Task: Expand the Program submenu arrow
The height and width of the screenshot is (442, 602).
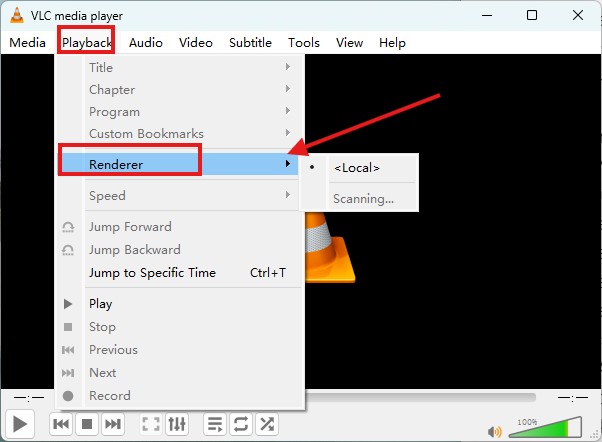Action: 288,111
